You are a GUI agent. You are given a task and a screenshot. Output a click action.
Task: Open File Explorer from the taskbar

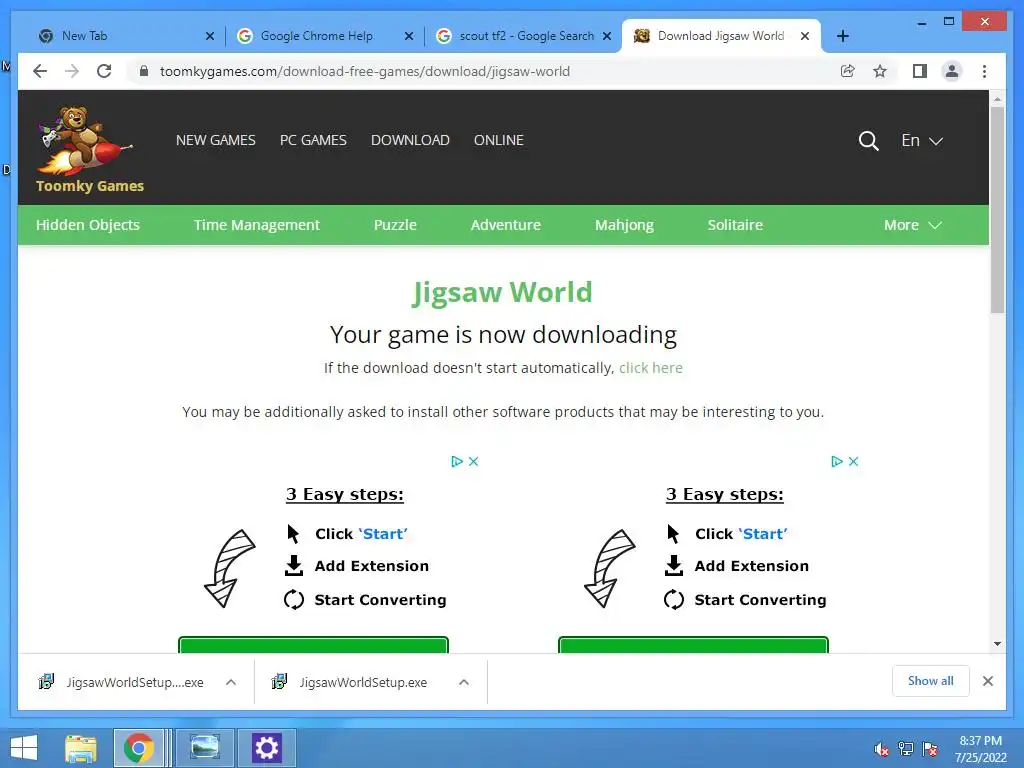tap(81, 748)
